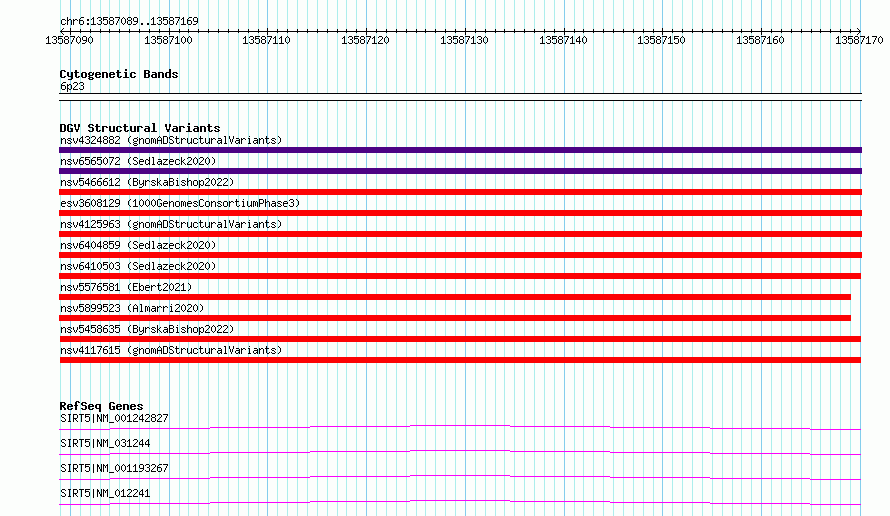Click ruler position 13587160
The width and height of the screenshot is (890, 516).
click(760, 40)
